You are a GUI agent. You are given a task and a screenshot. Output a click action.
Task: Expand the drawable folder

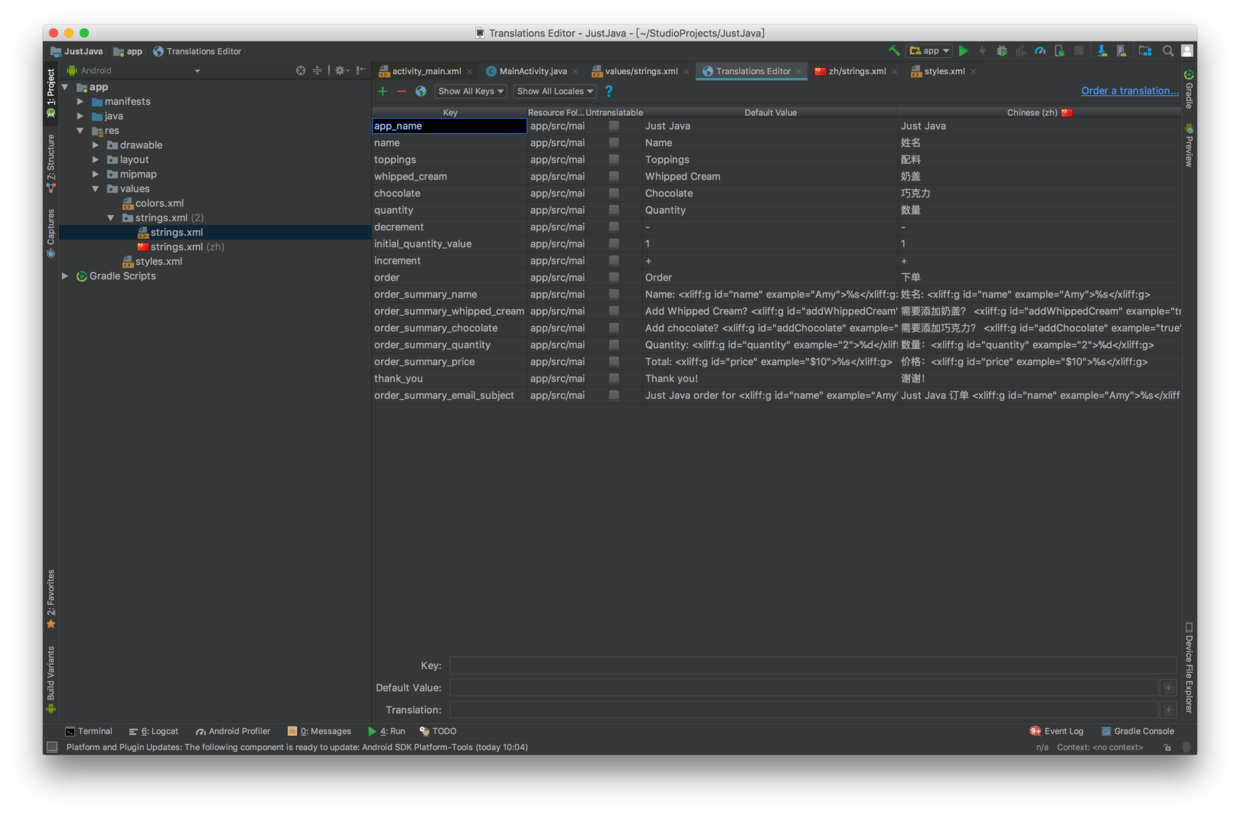pos(96,145)
